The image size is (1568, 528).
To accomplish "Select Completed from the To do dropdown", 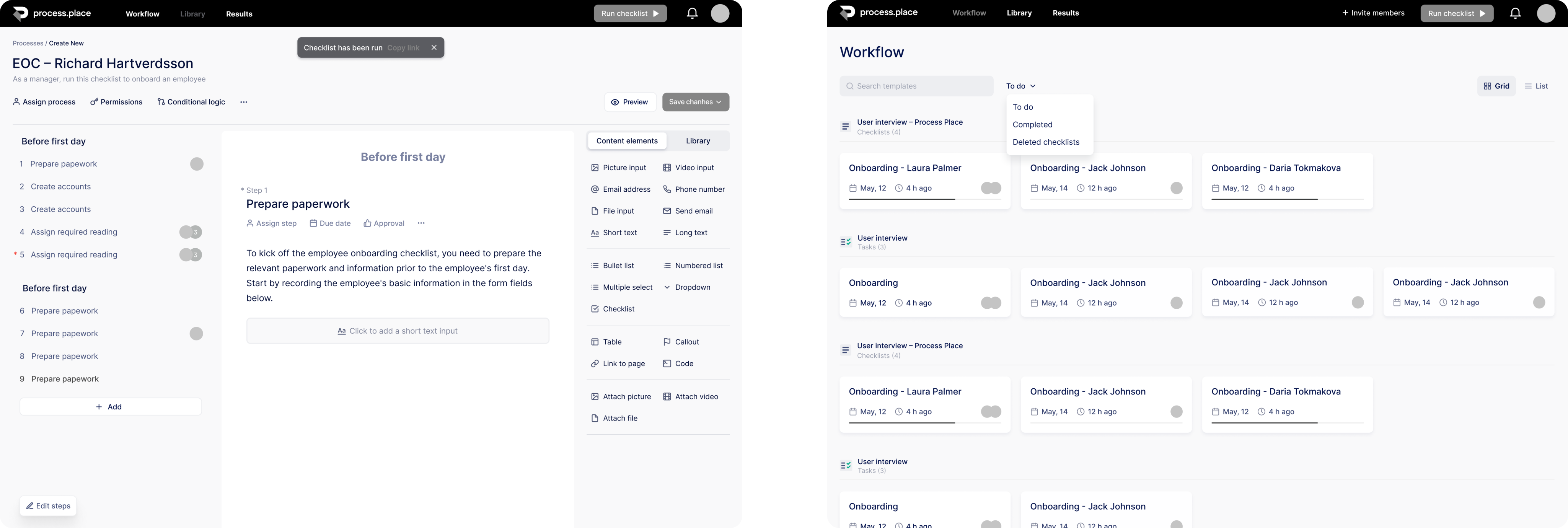I will coord(1033,124).
